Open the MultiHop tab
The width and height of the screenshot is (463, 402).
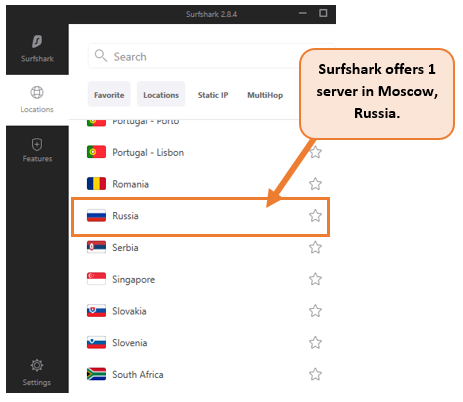click(265, 95)
